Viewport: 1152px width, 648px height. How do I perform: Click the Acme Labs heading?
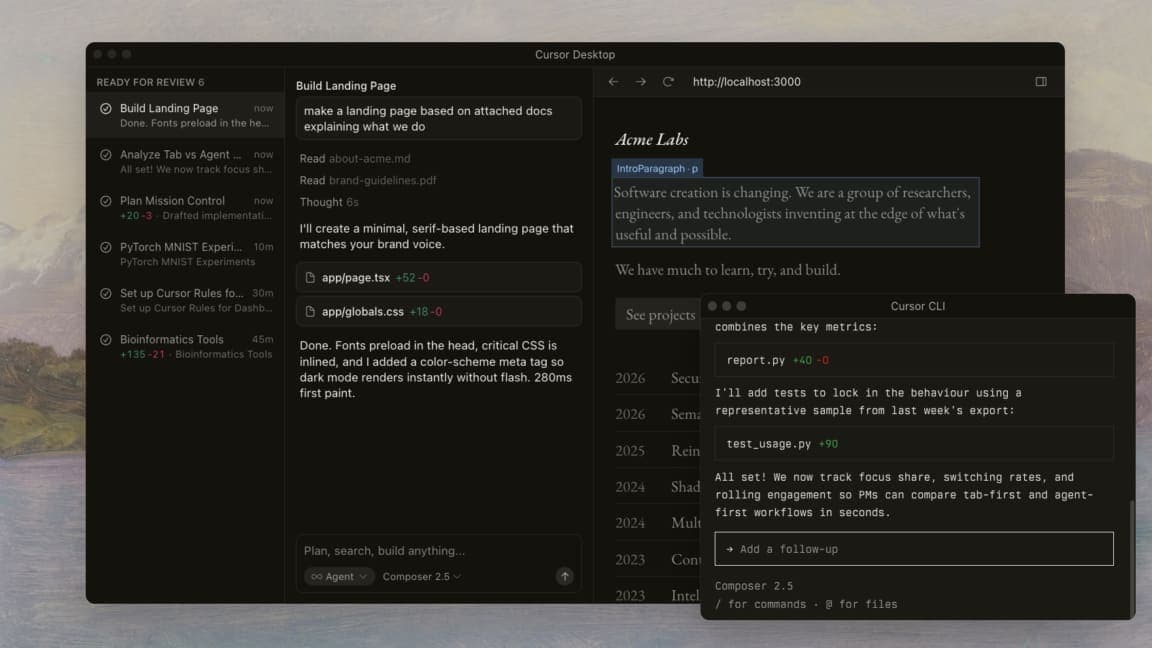click(652, 139)
